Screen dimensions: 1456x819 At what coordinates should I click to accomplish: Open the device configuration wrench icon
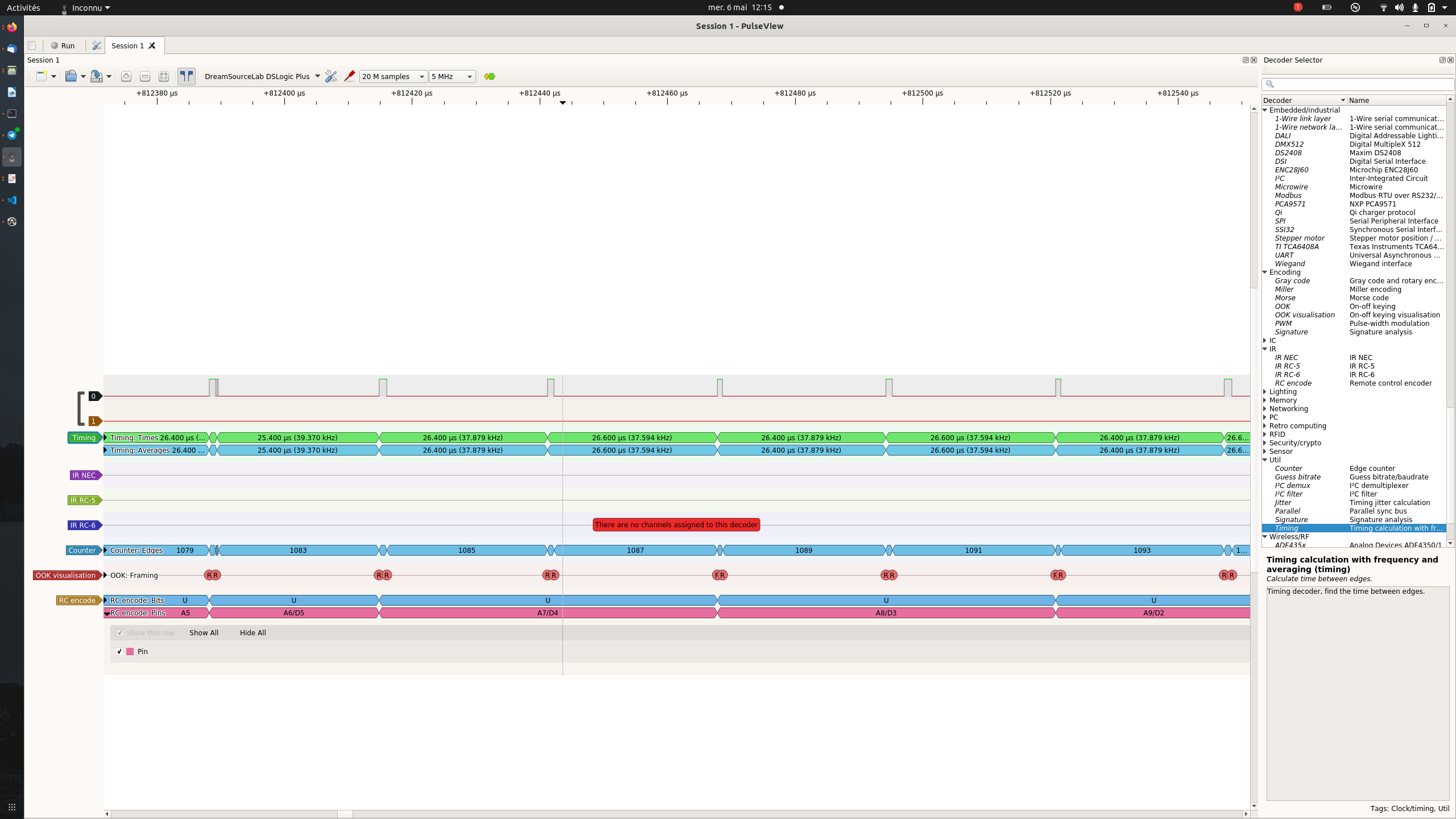click(x=331, y=76)
